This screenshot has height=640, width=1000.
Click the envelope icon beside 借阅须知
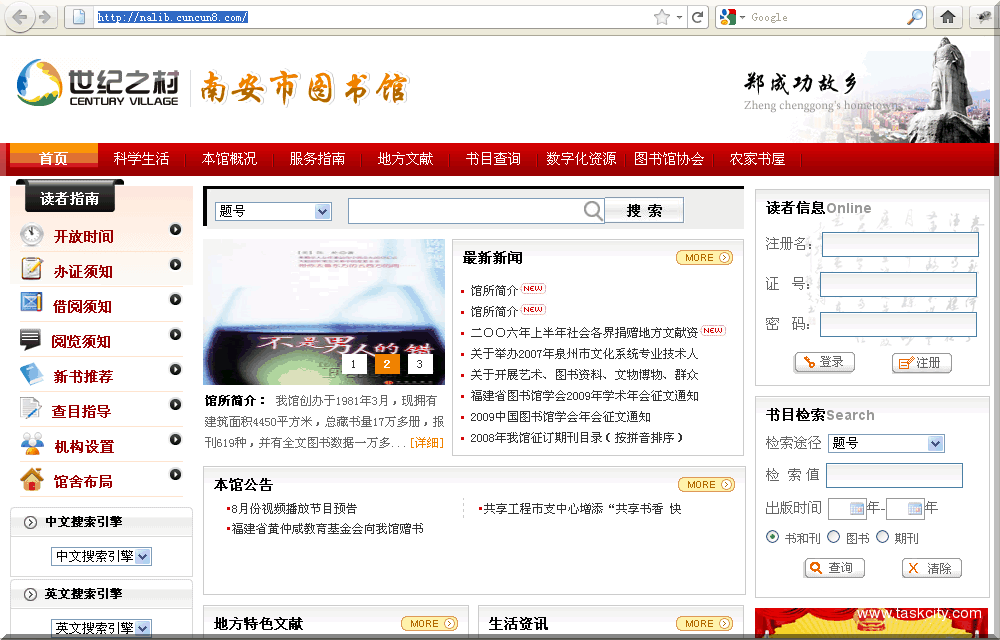pyautogui.click(x=32, y=304)
